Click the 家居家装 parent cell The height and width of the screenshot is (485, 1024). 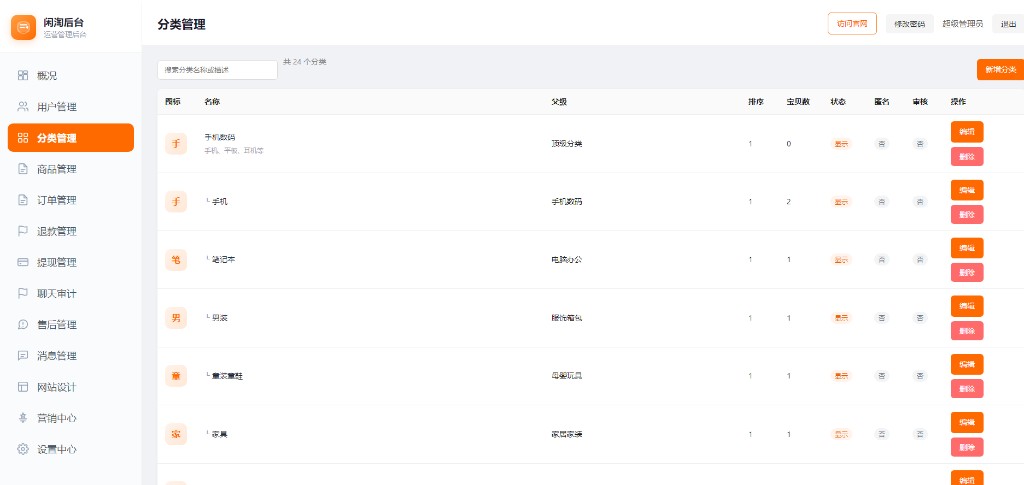coord(566,434)
